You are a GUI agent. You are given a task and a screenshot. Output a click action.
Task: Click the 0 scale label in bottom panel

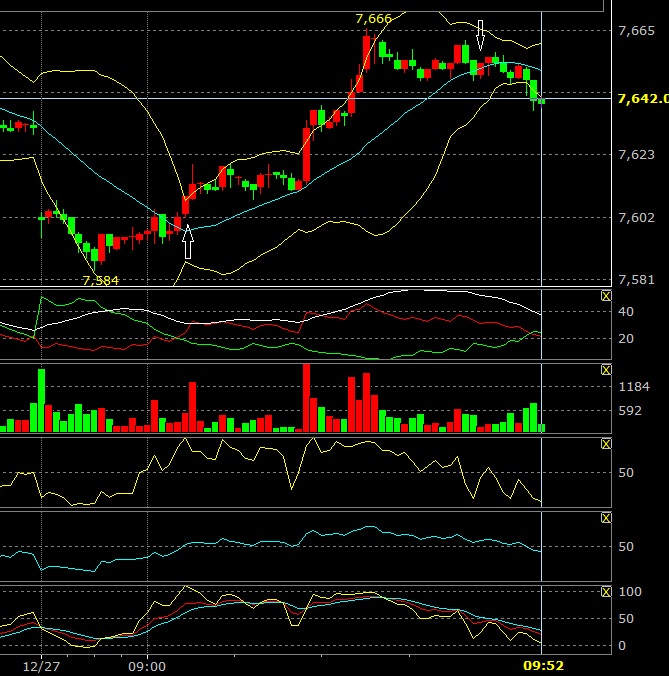(x=622, y=646)
